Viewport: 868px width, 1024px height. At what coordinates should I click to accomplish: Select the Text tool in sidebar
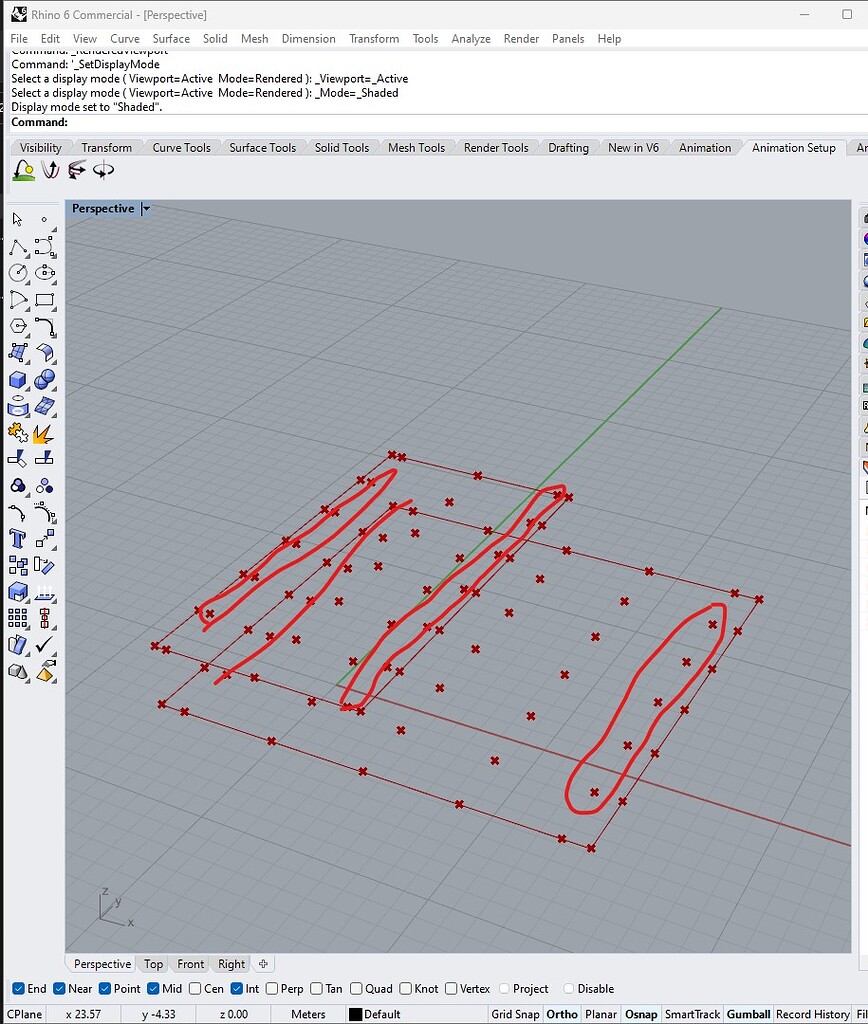pyautogui.click(x=15, y=538)
